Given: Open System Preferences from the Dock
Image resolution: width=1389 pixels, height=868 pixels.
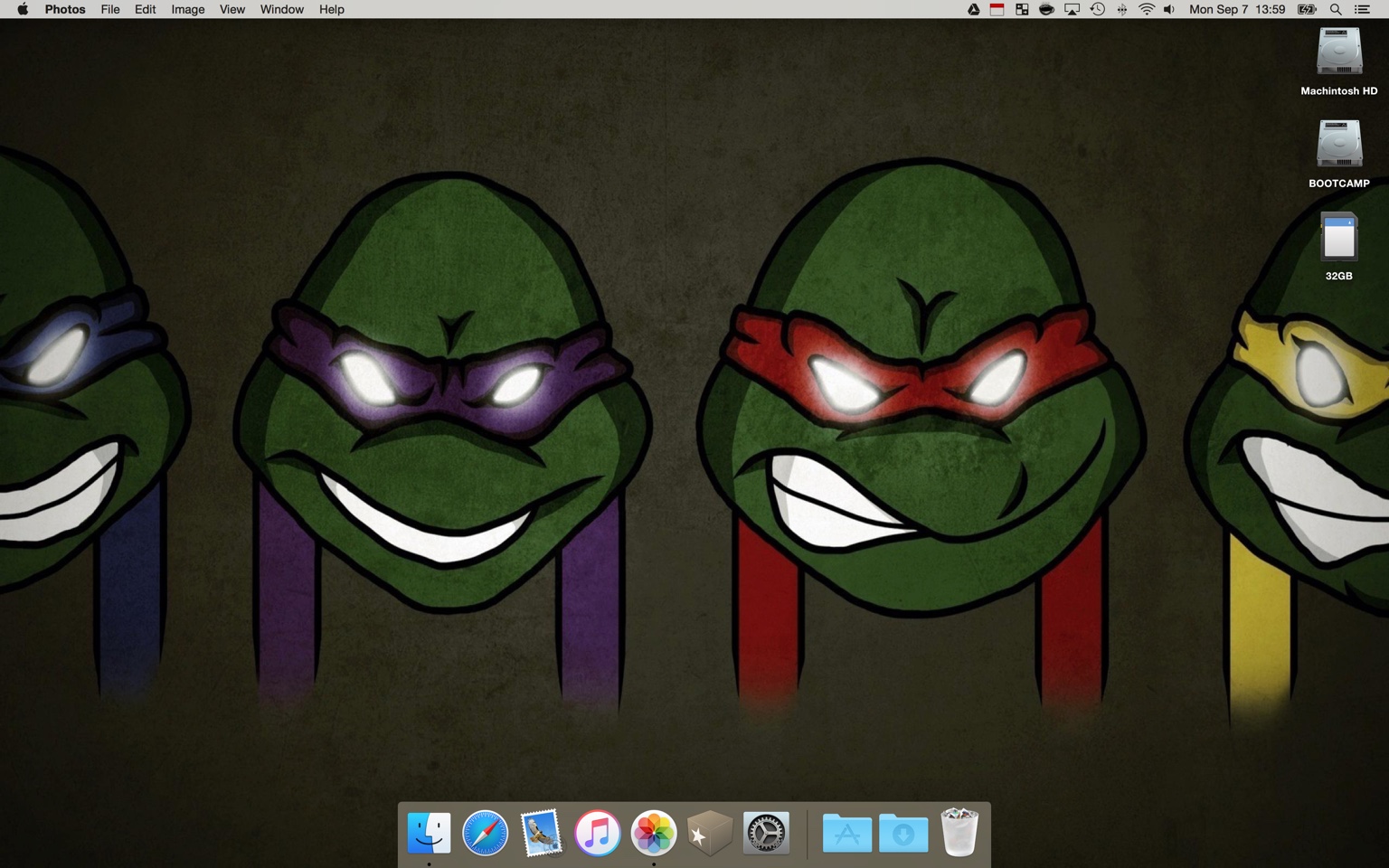Looking at the screenshot, I should pos(766,833).
